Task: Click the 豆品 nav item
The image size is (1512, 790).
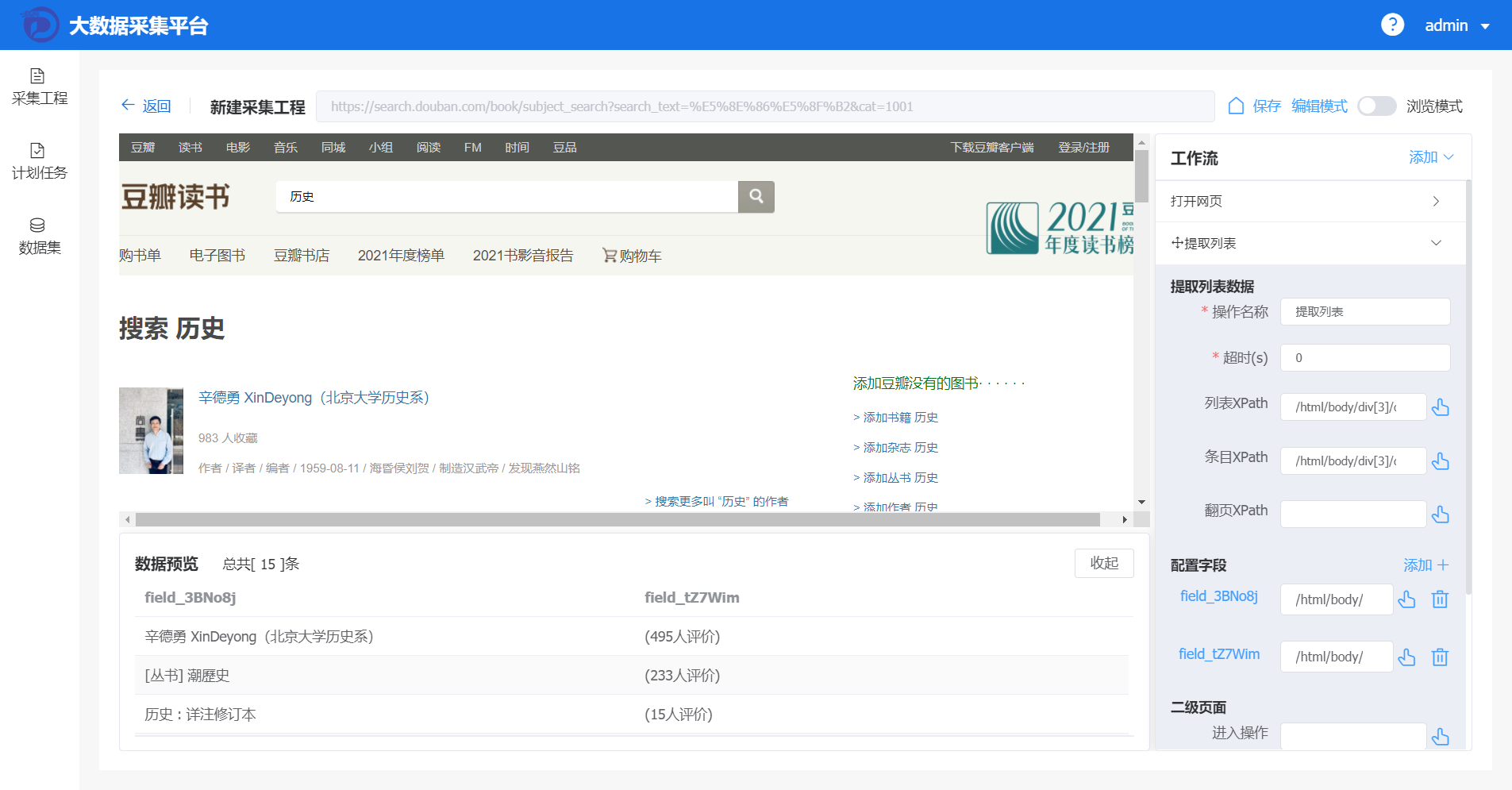Action: 565,147
